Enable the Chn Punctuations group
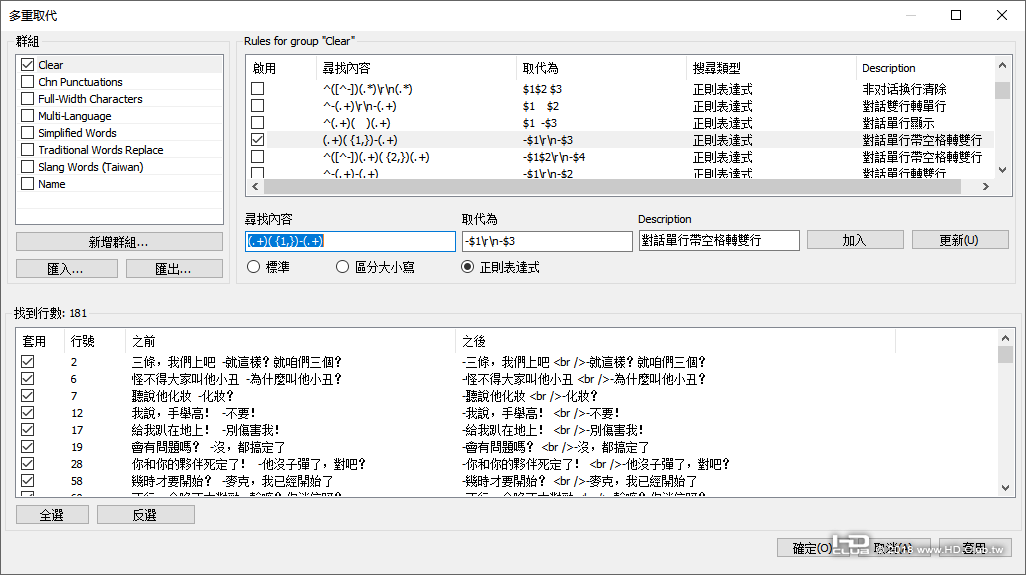The image size is (1026, 575). click(x=27, y=82)
